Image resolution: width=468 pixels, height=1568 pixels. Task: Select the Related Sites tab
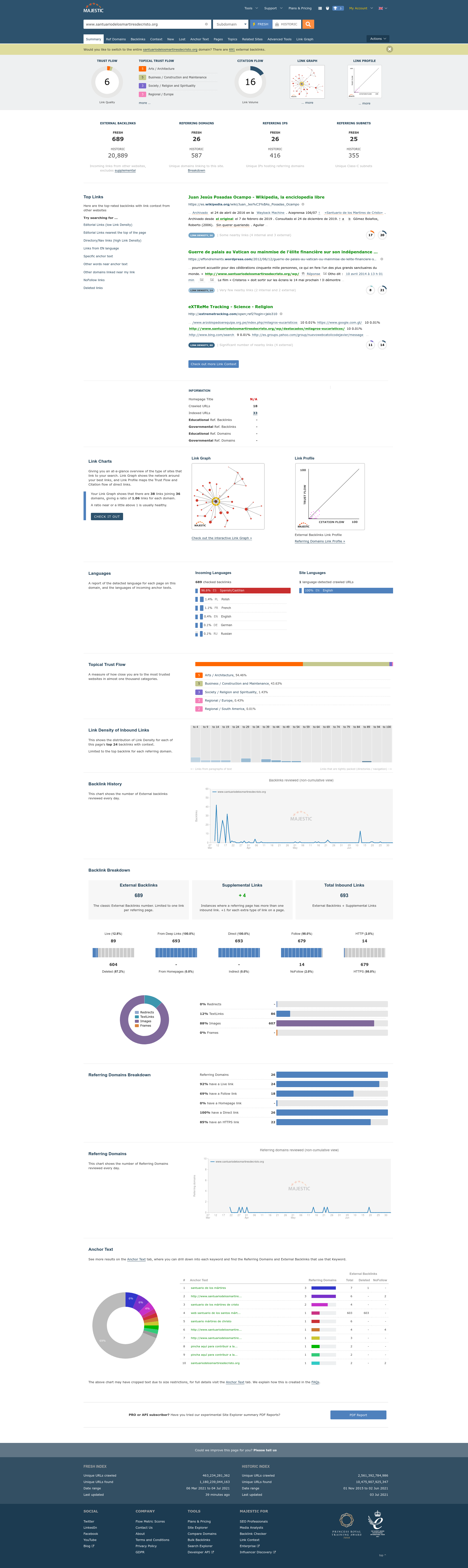click(253, 39)
